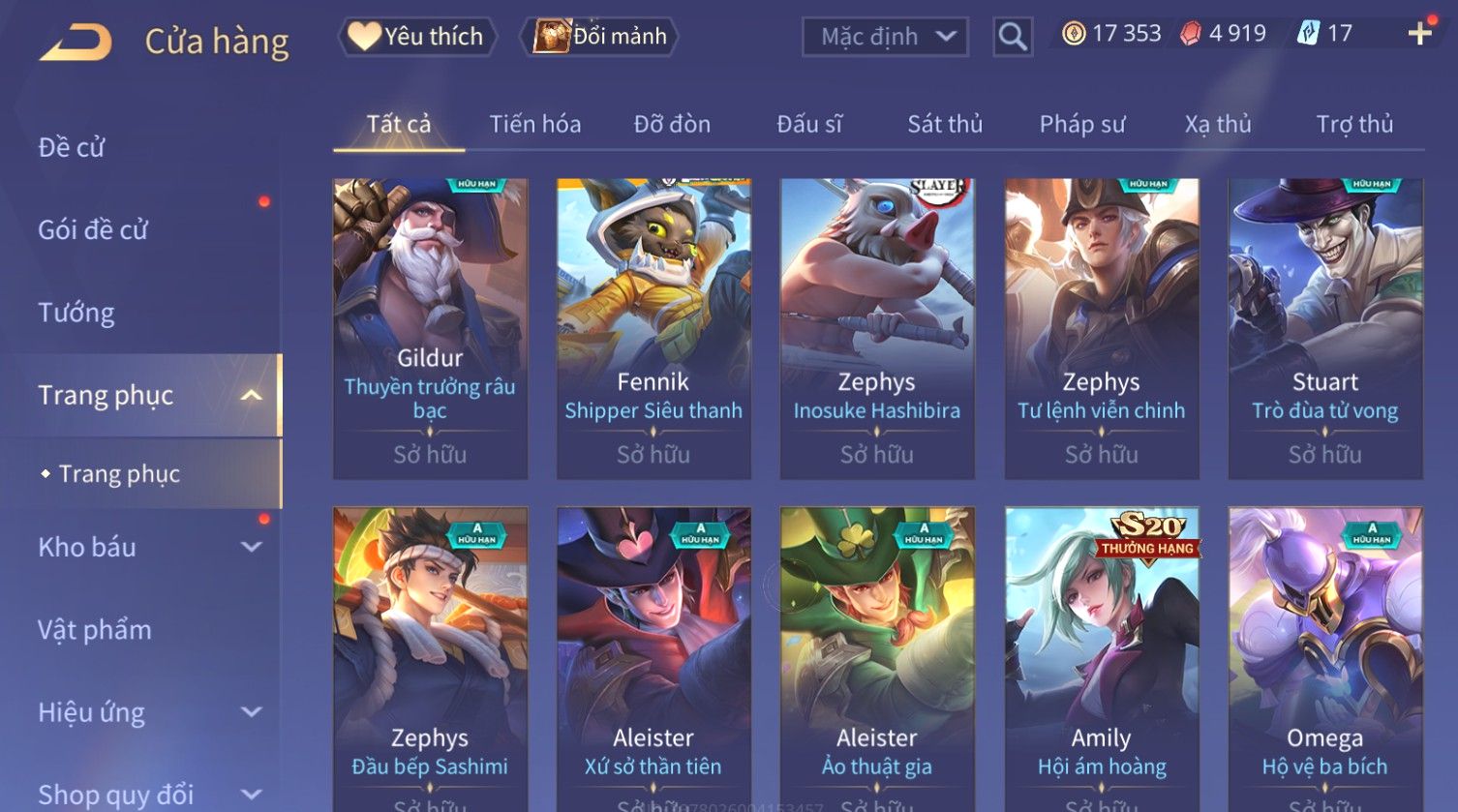
Task: Switch to the Pháp sư tab
Action: click(1082, 124)
